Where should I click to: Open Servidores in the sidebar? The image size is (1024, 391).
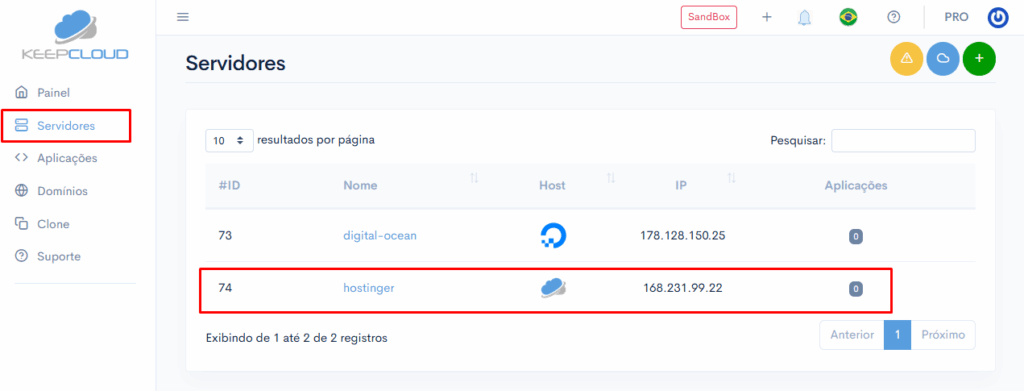click(66, 125)
